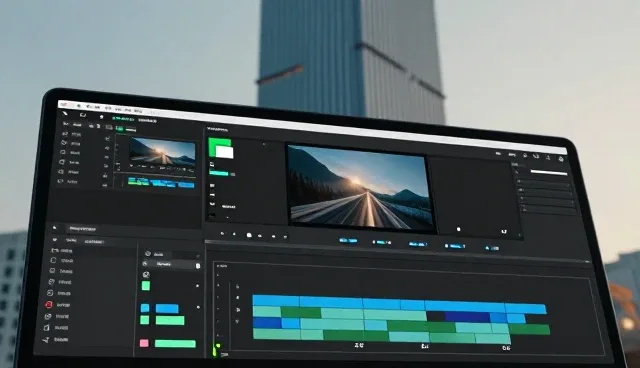The height and width of the screenshot is (368, 640).
Task: Click the small light-green square swatch under globe icon
Action: (146, 286)
